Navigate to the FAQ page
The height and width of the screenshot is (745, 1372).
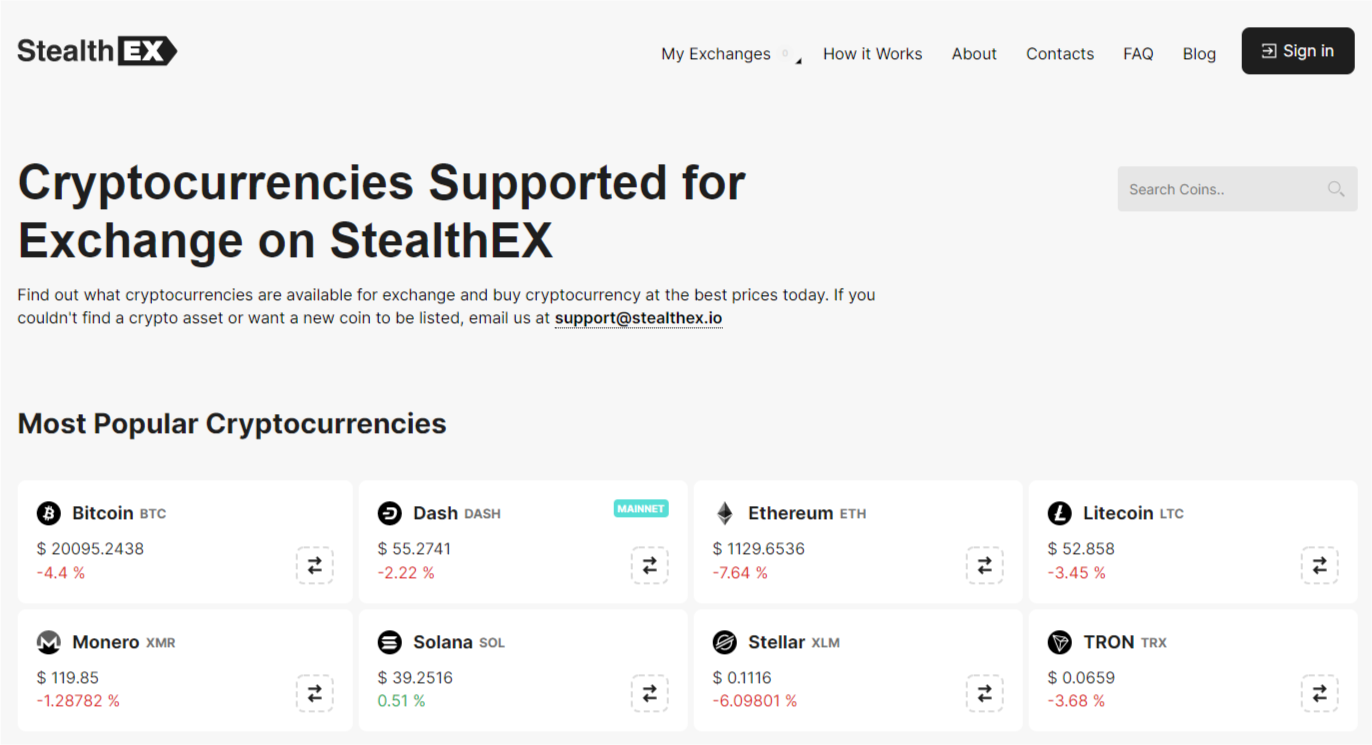click(1138, 54)
